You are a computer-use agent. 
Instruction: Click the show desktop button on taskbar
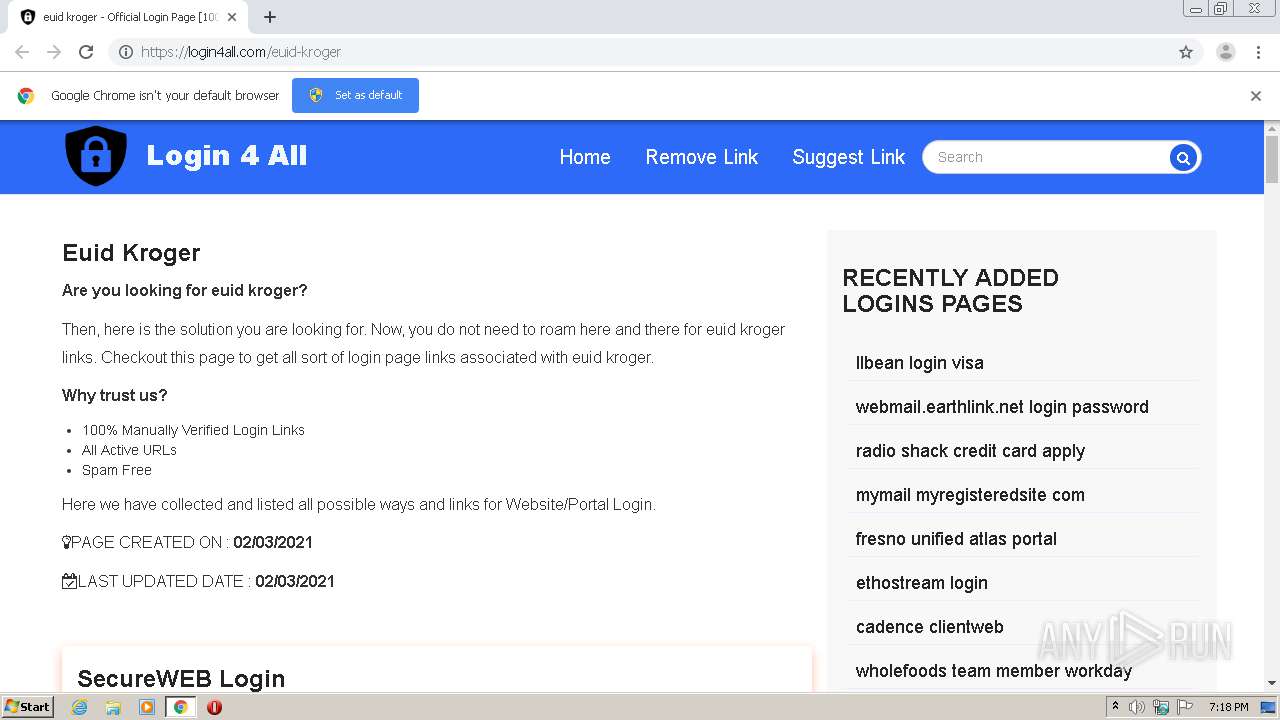(x=1268, y=707)
